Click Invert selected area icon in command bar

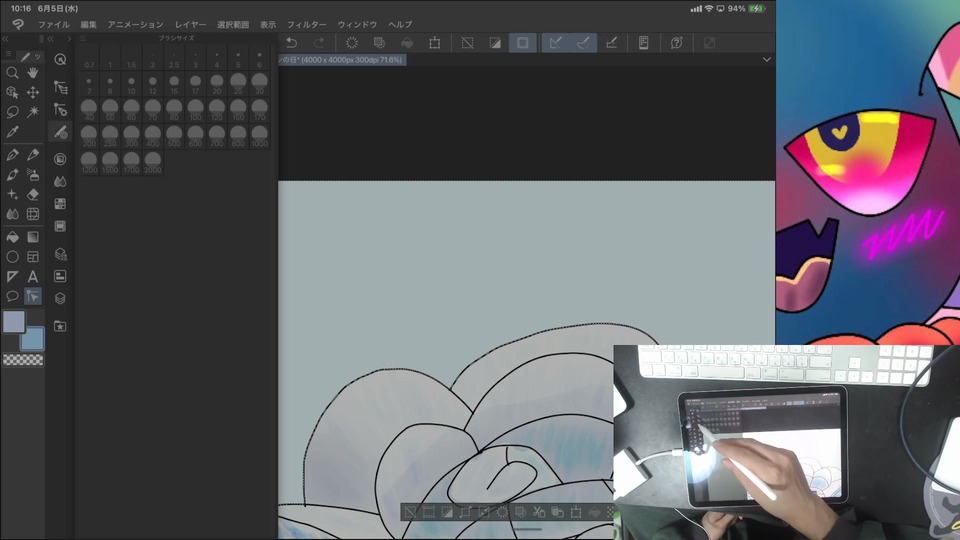495,43
